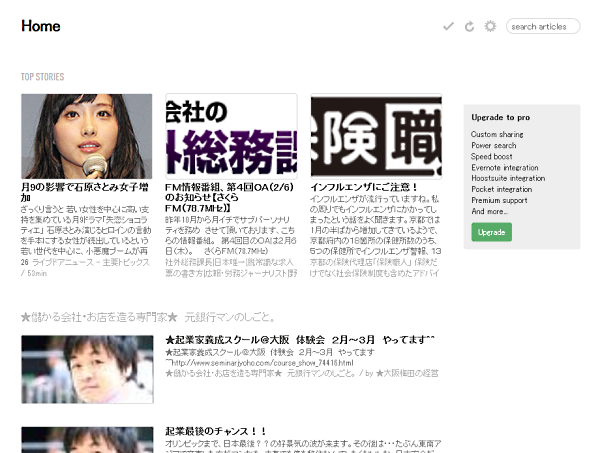The image size is (600, 453).
Task: Click the Home page title
Action: [41, 26]
